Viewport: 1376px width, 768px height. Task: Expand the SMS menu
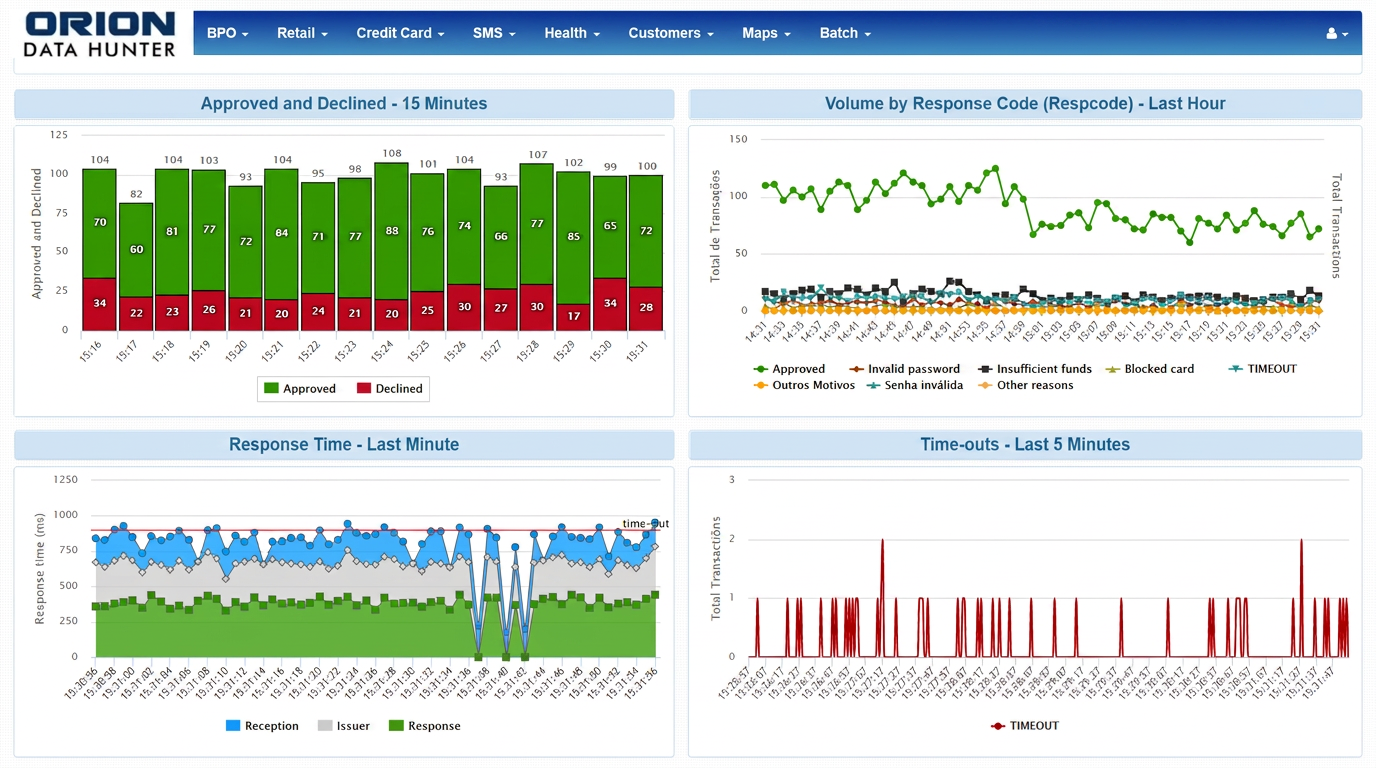click(x=494, y=33)
